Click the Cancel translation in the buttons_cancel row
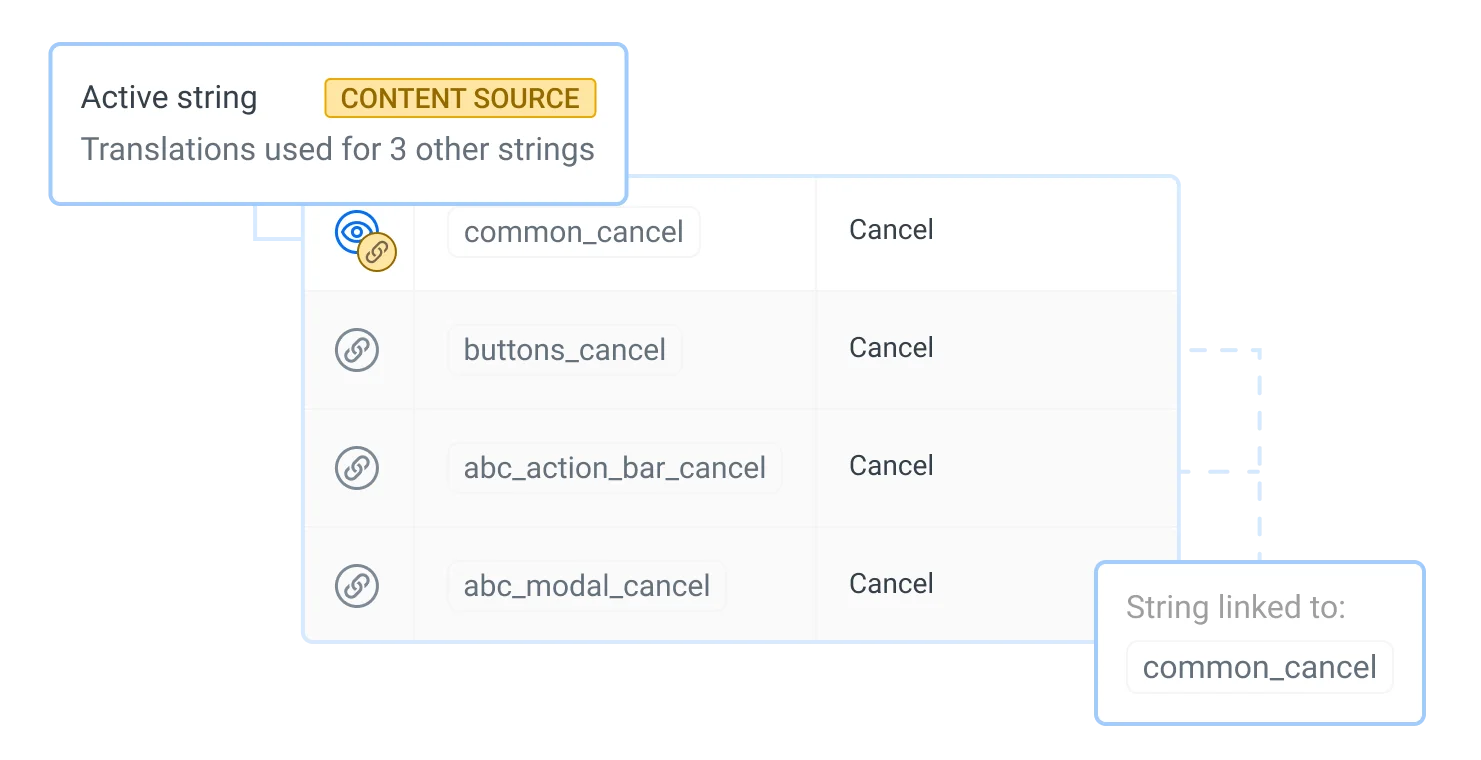 [891, 348]
